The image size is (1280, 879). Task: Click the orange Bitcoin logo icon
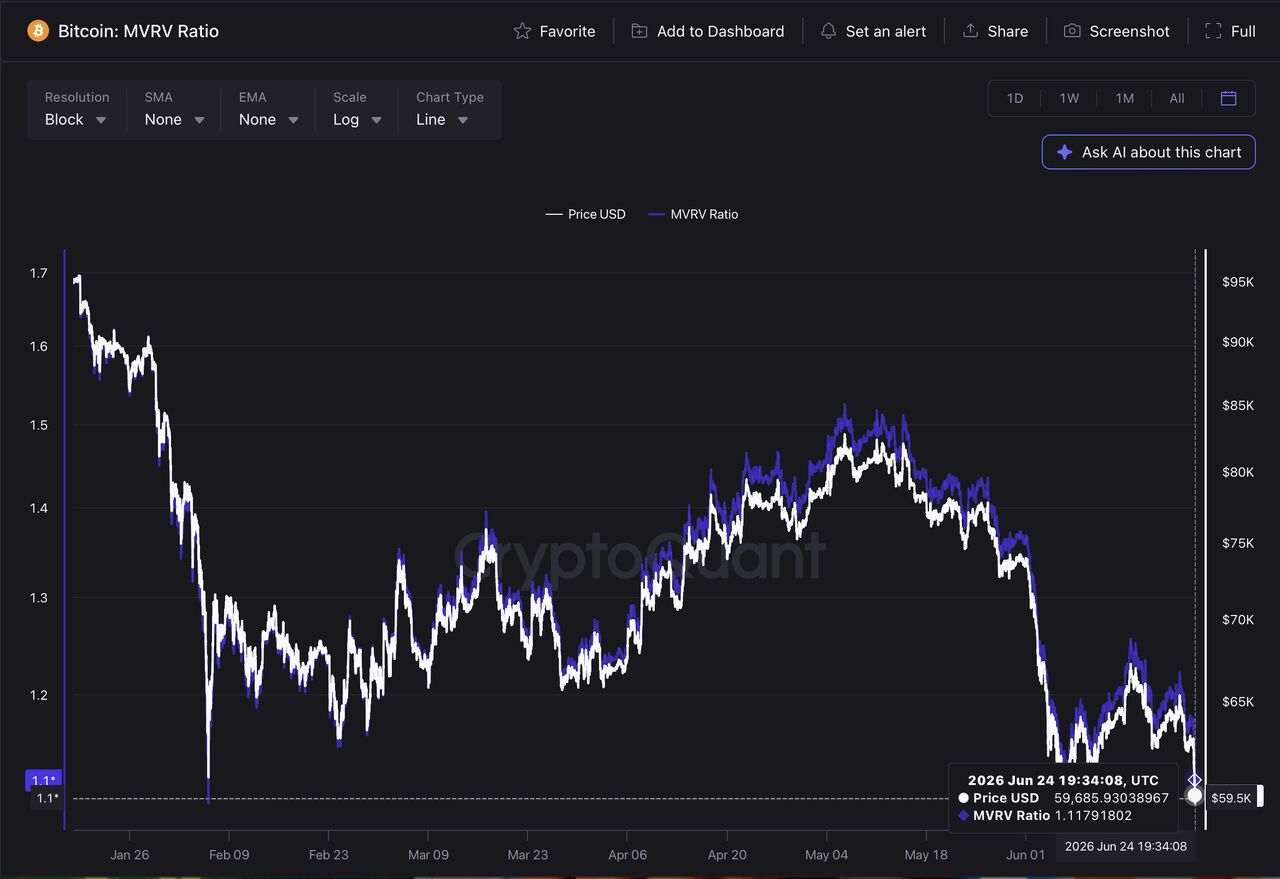pos(38,31)
